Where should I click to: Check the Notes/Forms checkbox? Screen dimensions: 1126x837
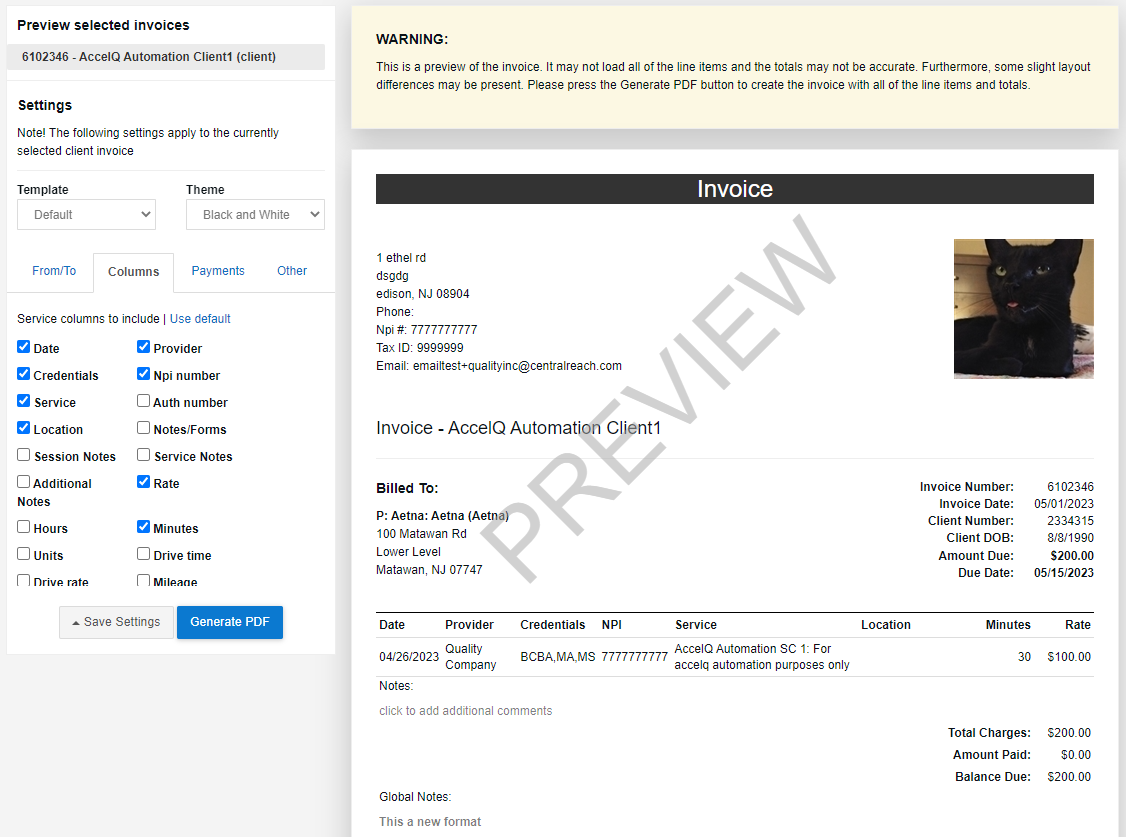(142, 429)
